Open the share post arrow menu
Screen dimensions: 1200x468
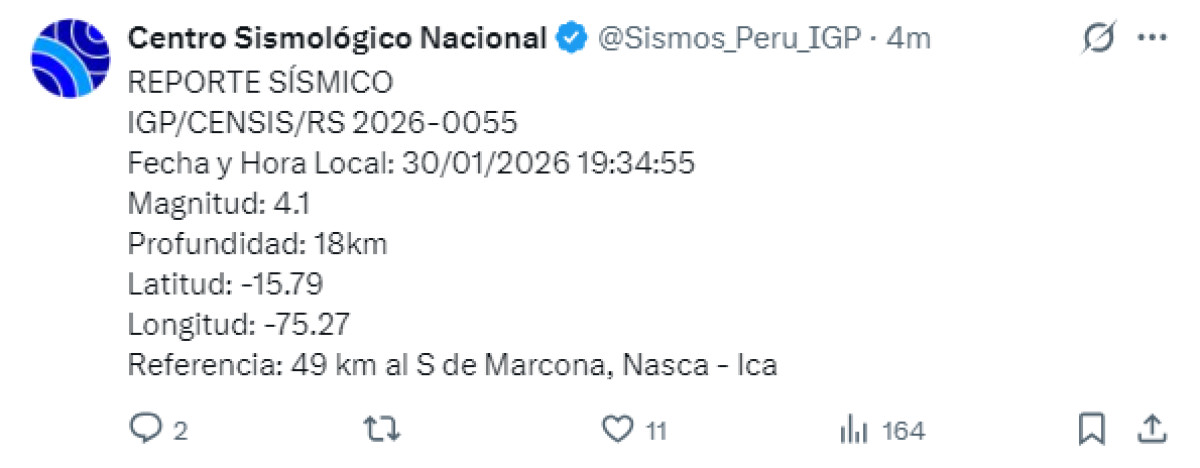pos(1152,430)
